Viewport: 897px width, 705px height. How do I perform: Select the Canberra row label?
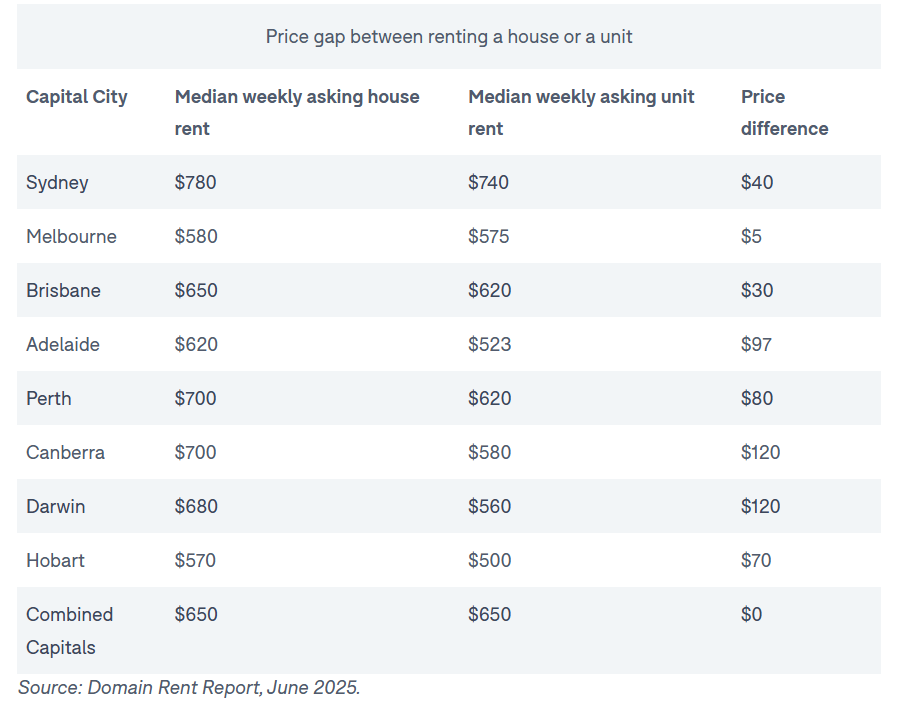click(65, 452)
